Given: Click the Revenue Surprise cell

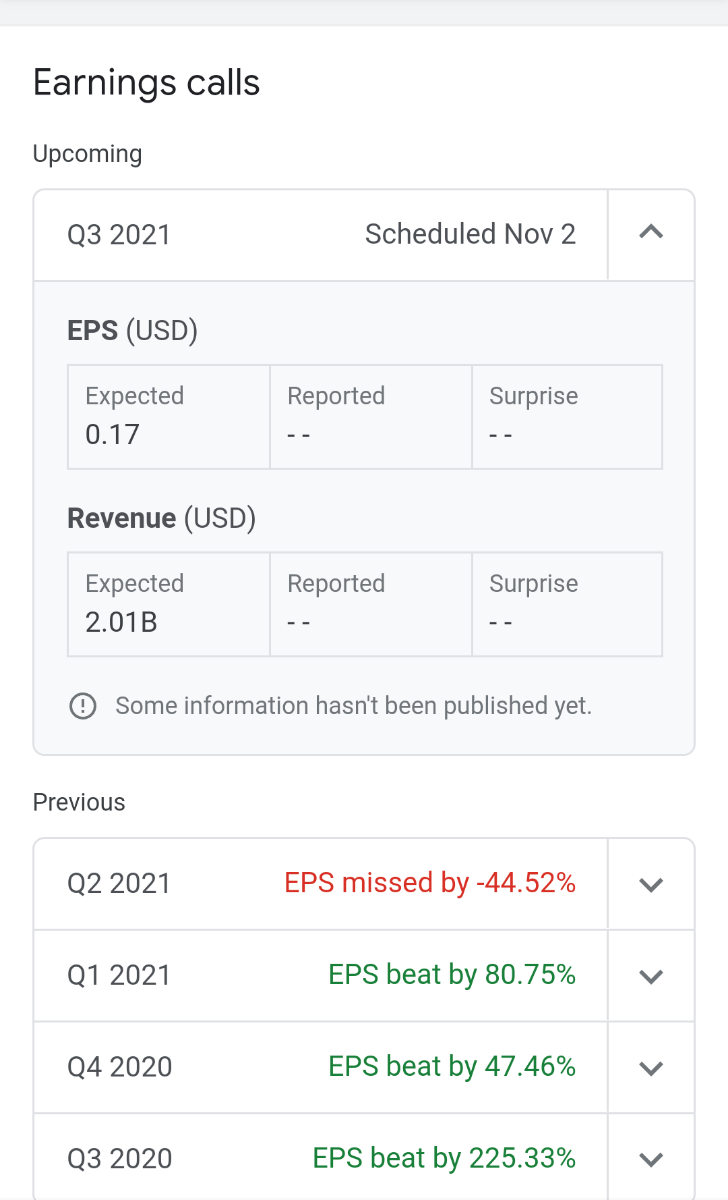Looking at the screenshot, I should [566, 604].
